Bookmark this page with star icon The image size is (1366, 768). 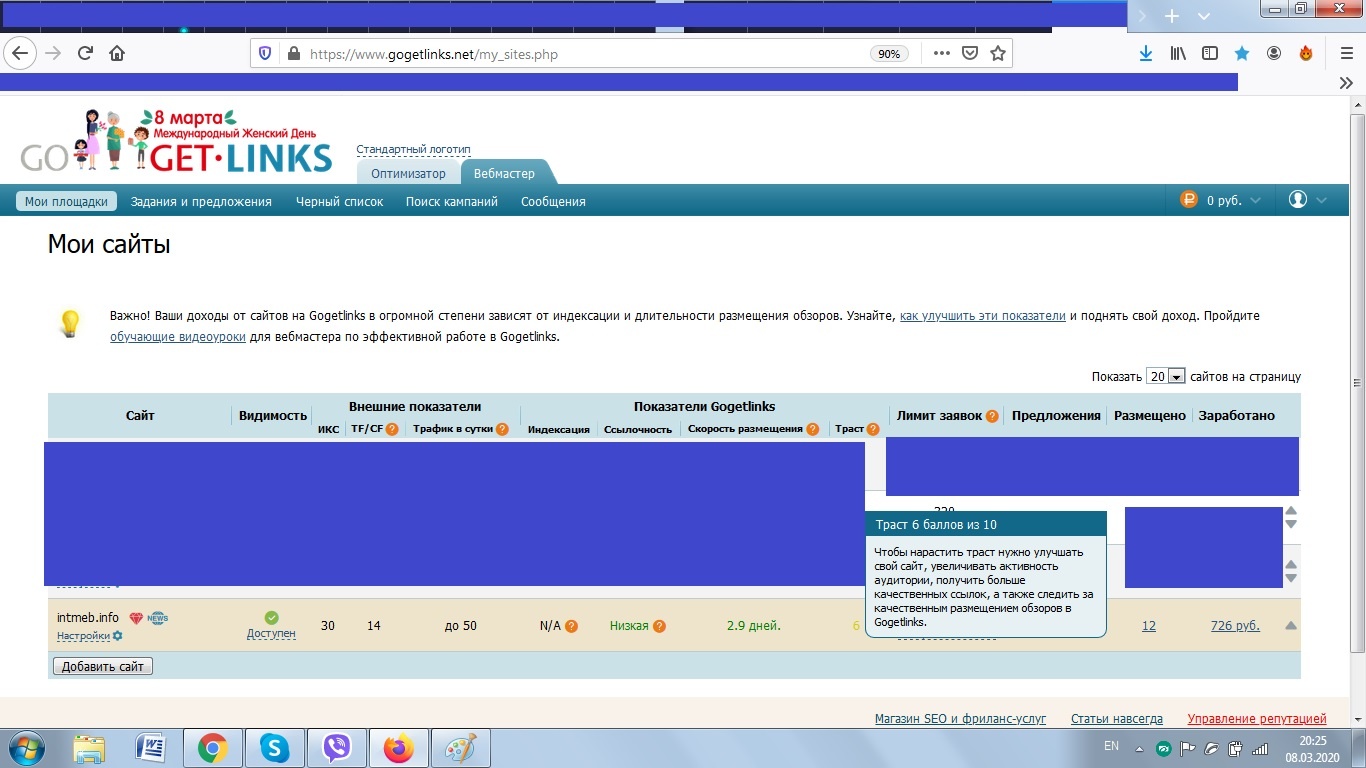tap(997, 54)
